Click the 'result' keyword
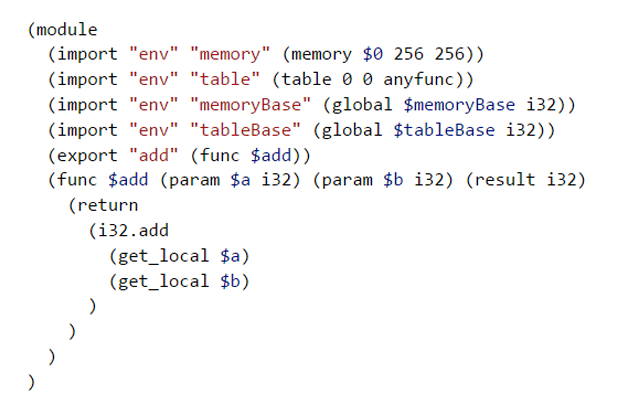 [x=505, y=180]
